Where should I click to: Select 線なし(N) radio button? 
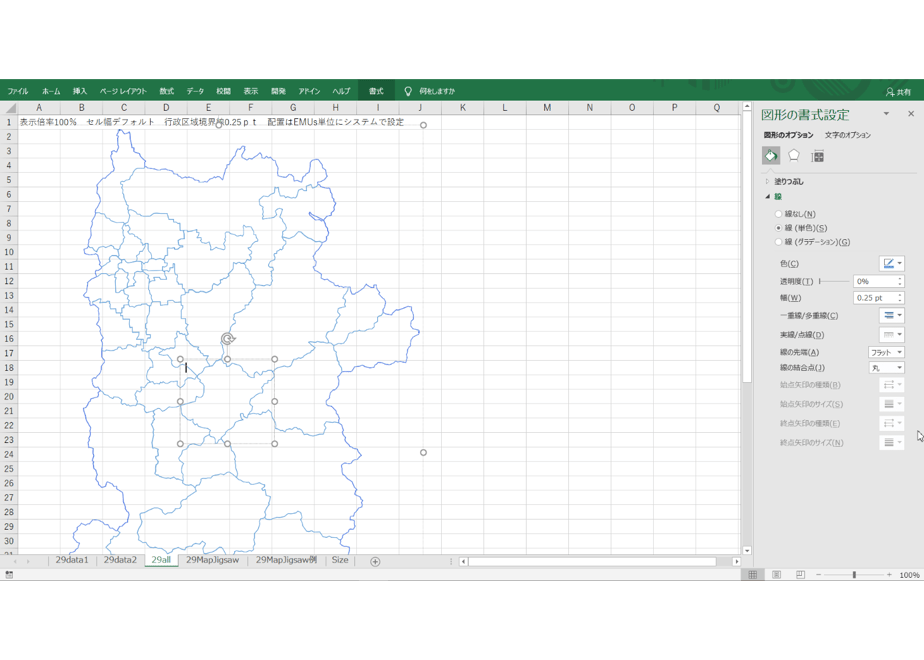[x=778, y=214]
